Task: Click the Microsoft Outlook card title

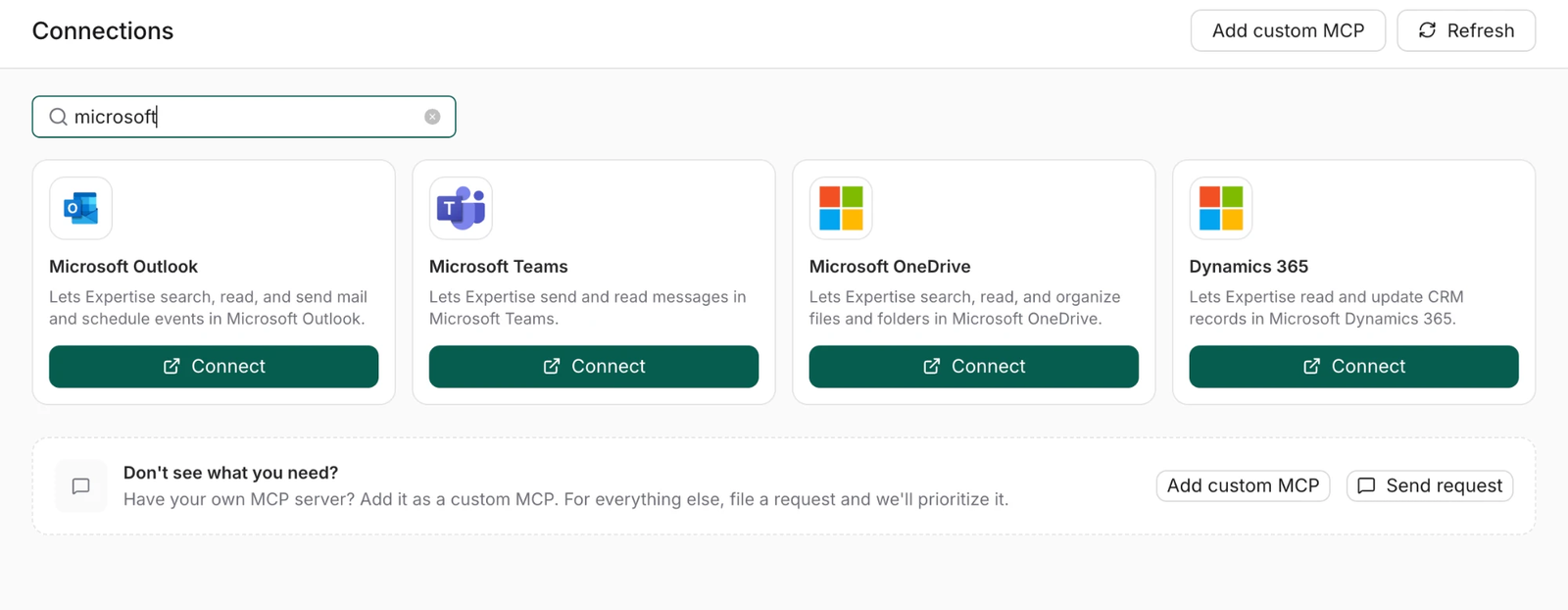Action: (x=123, y=267)
